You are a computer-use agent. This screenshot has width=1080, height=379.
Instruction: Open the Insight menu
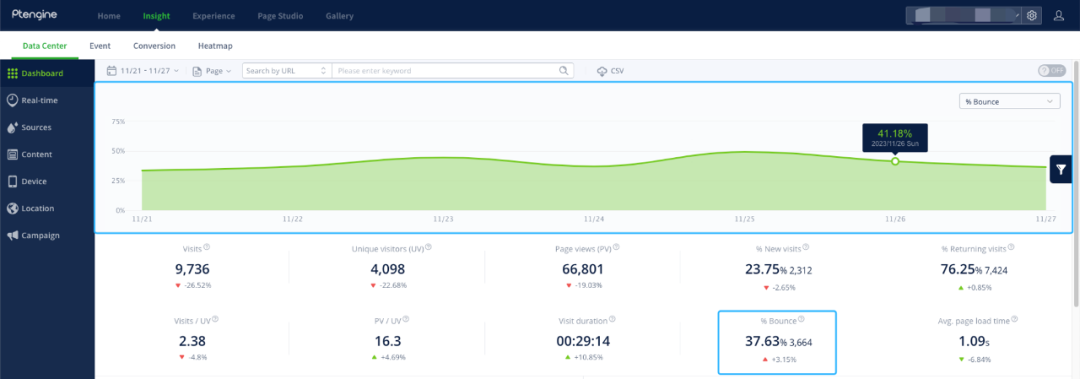156,16
